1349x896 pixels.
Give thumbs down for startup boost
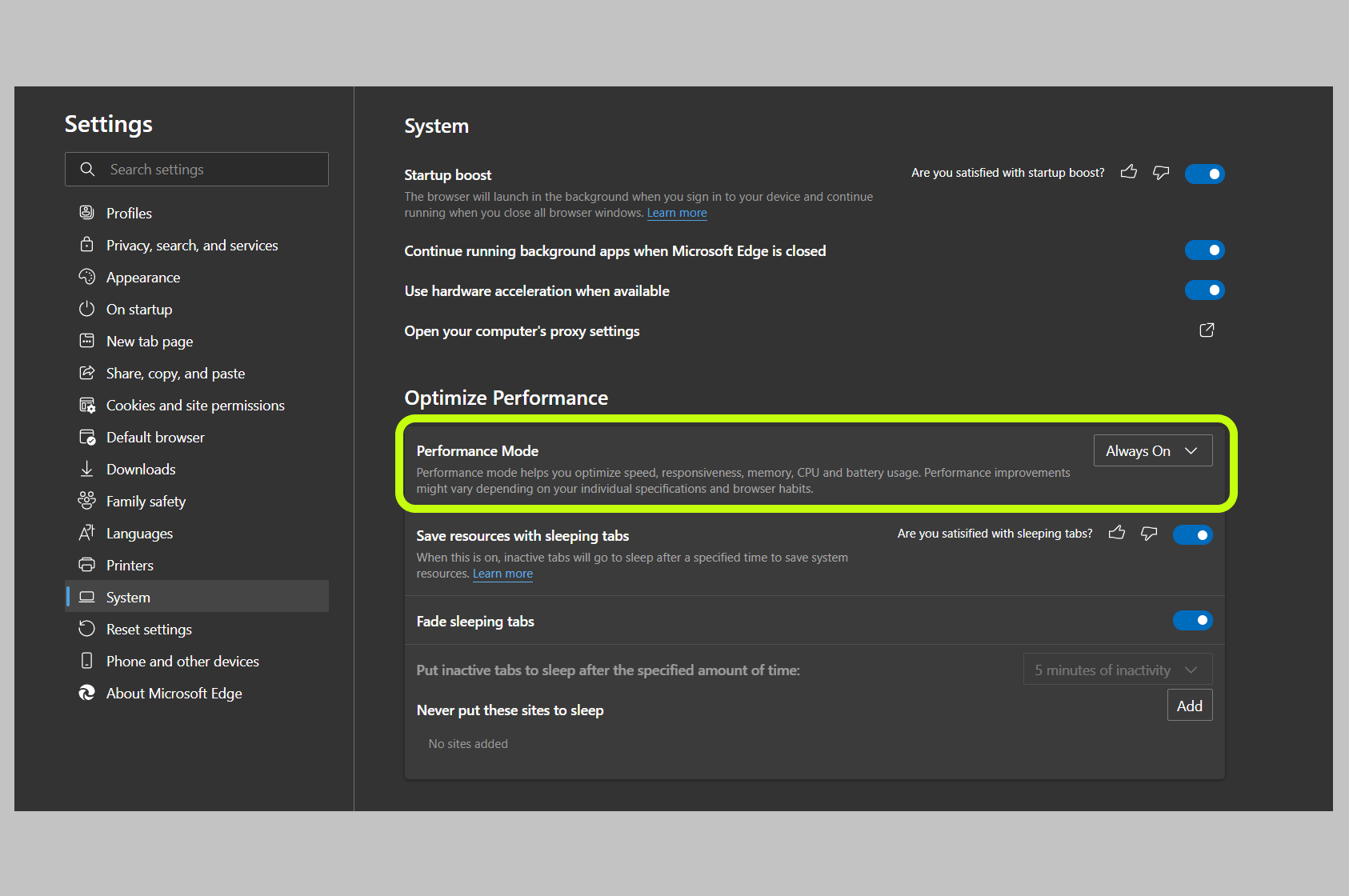tap(1161, 172)
